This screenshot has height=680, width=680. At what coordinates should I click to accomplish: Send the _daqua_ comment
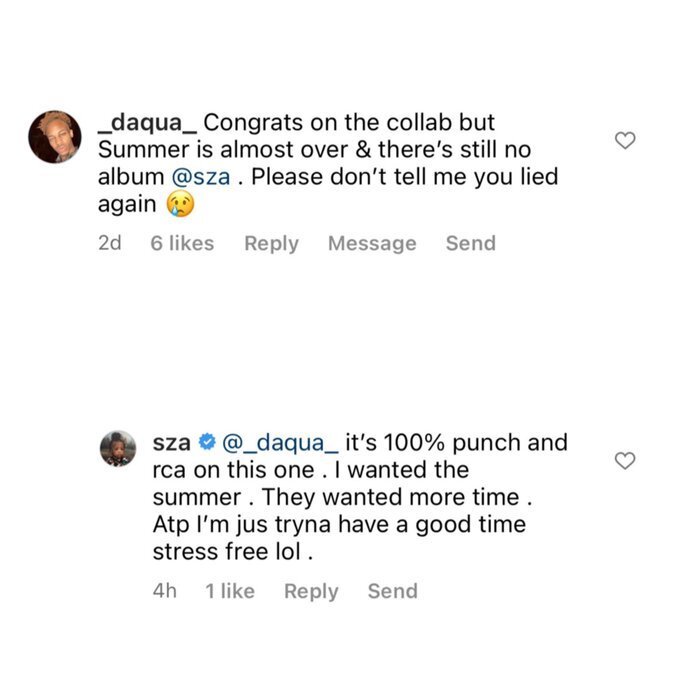470,243
